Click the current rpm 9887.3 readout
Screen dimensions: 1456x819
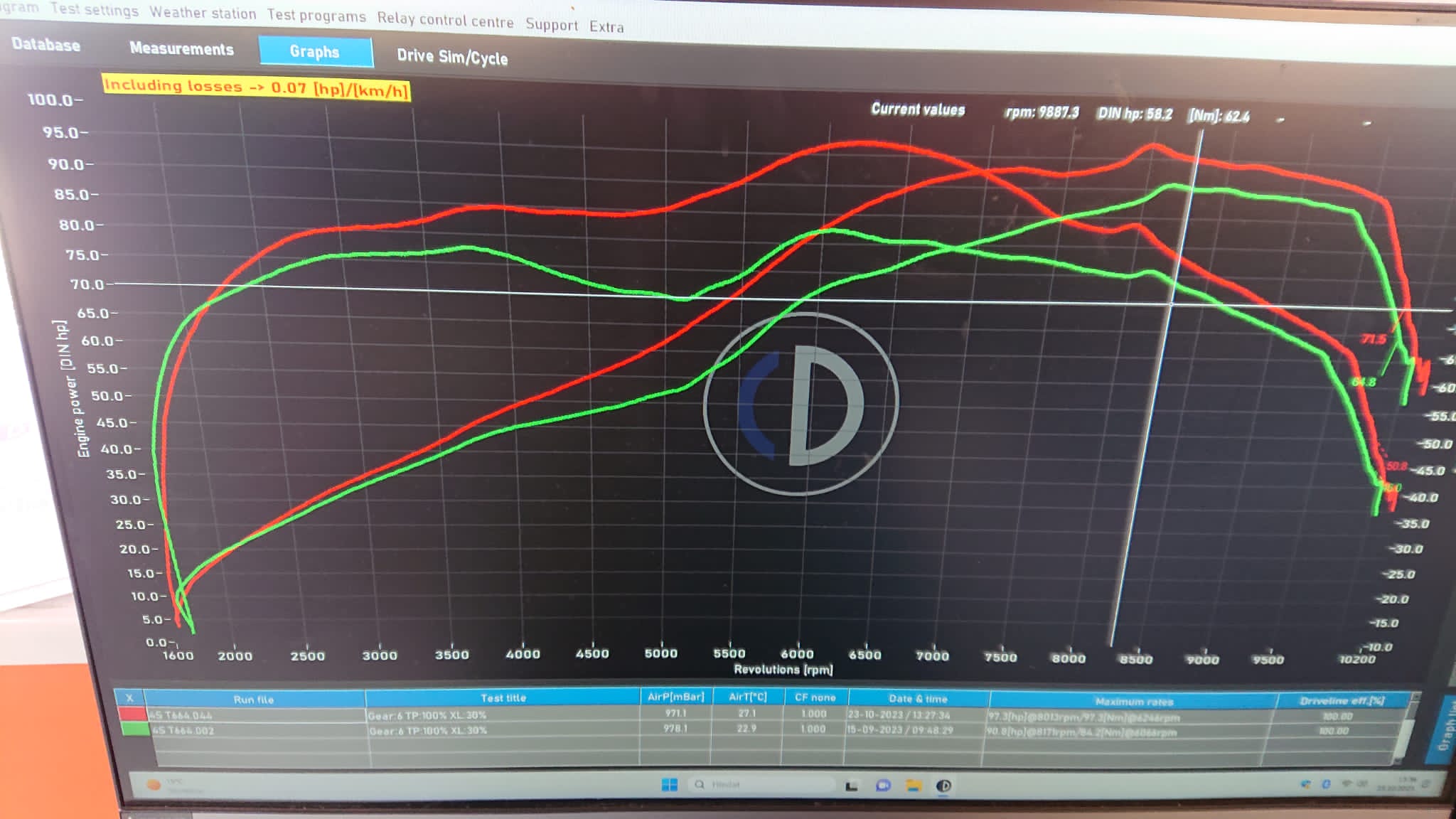point(1042,112)
